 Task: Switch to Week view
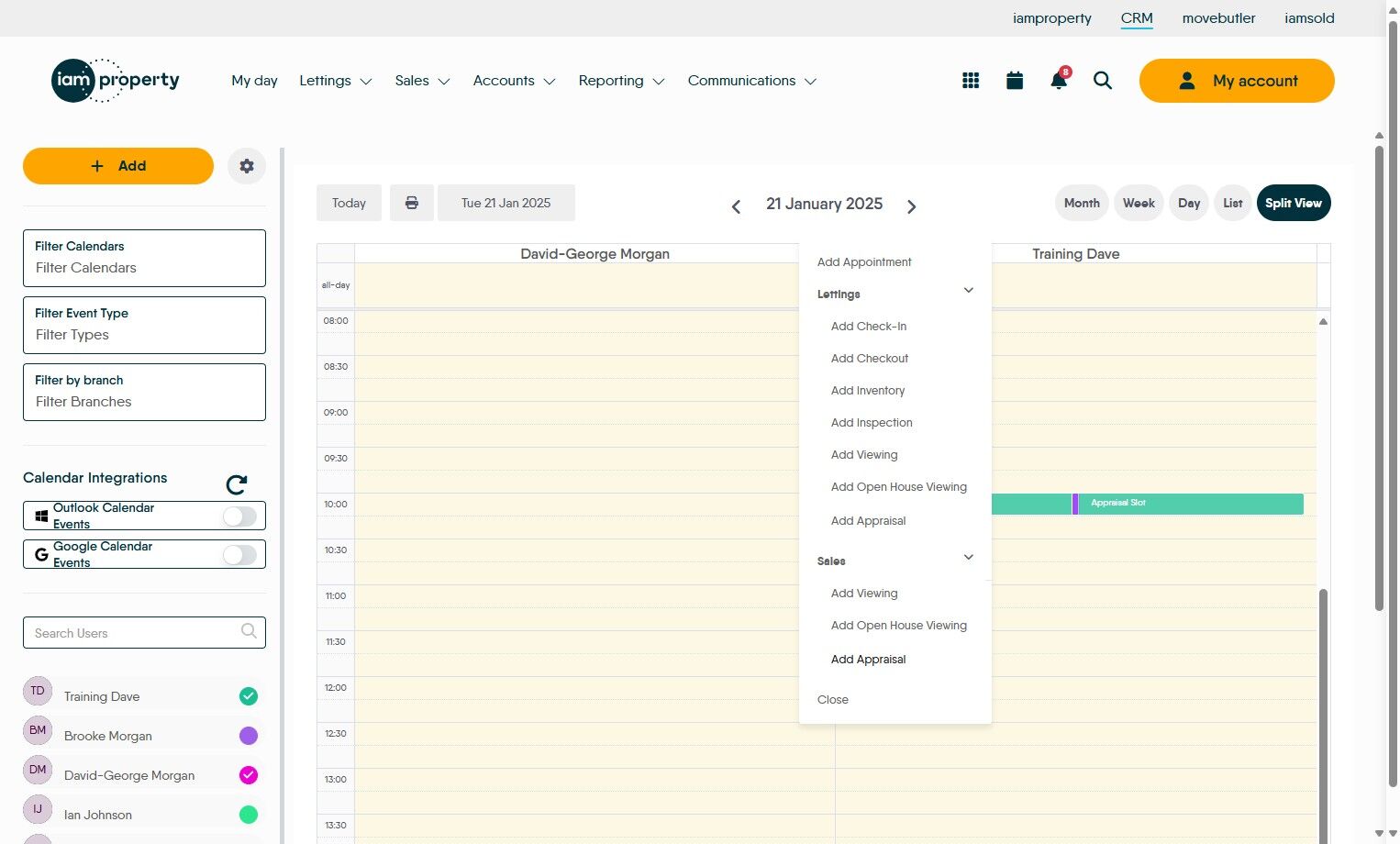[1139, 203]
